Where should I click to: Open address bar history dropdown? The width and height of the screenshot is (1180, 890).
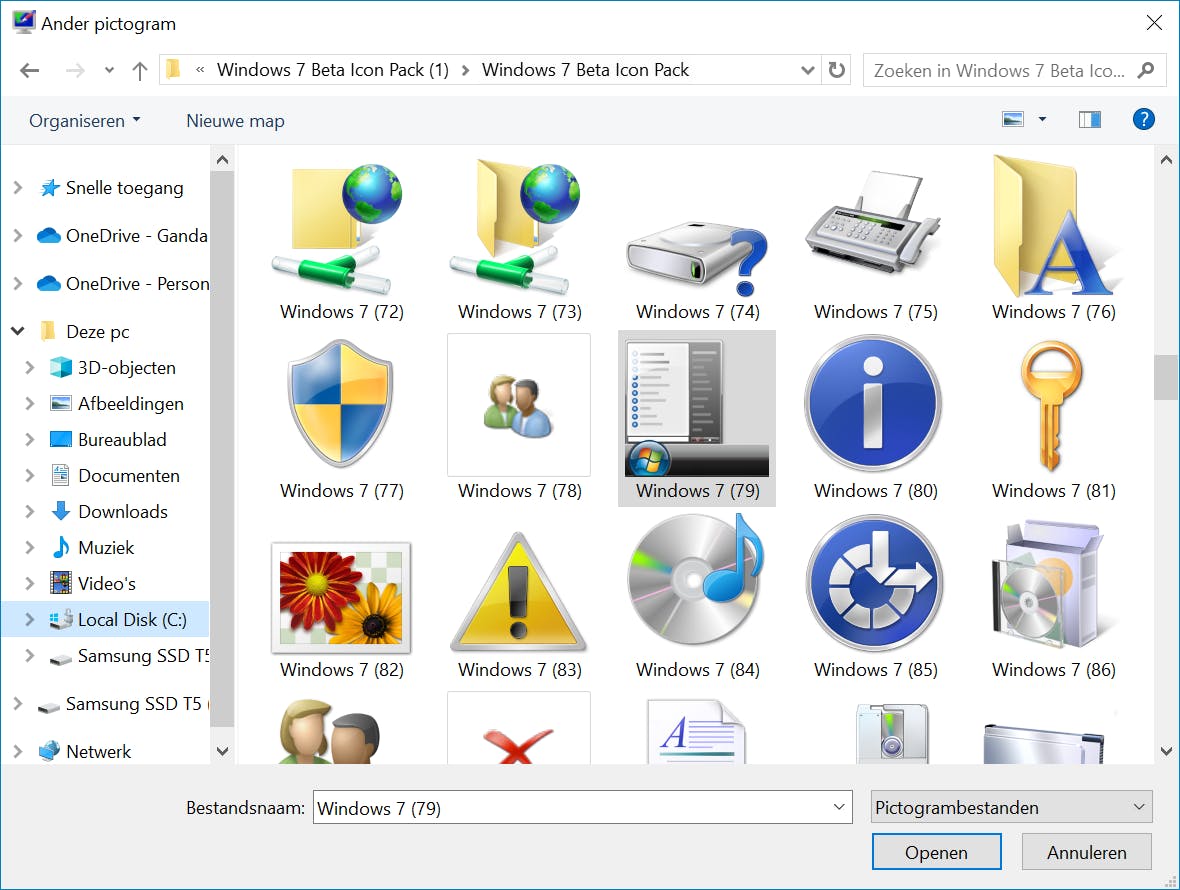[807, 70]
